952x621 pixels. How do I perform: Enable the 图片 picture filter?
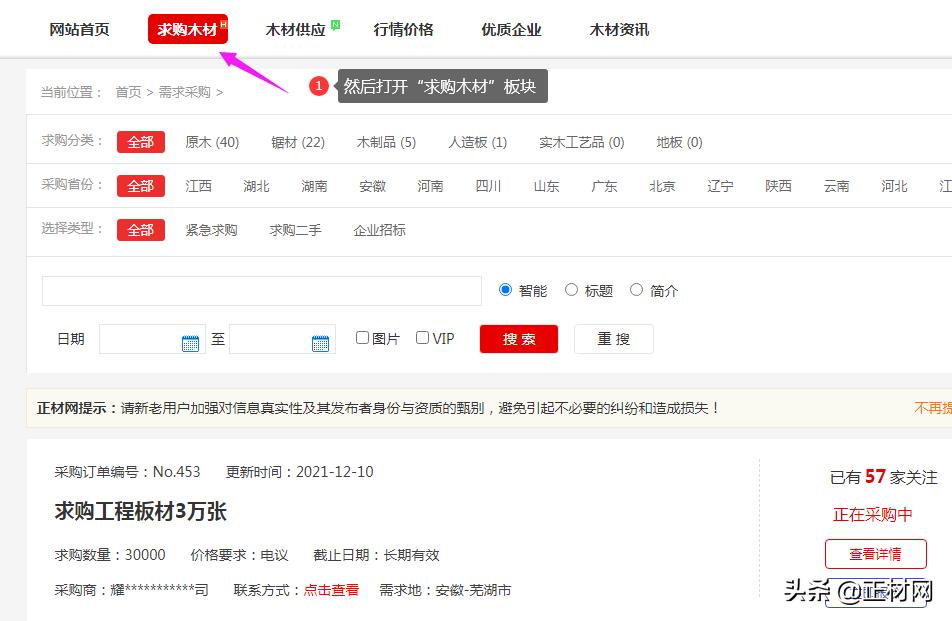363,338
